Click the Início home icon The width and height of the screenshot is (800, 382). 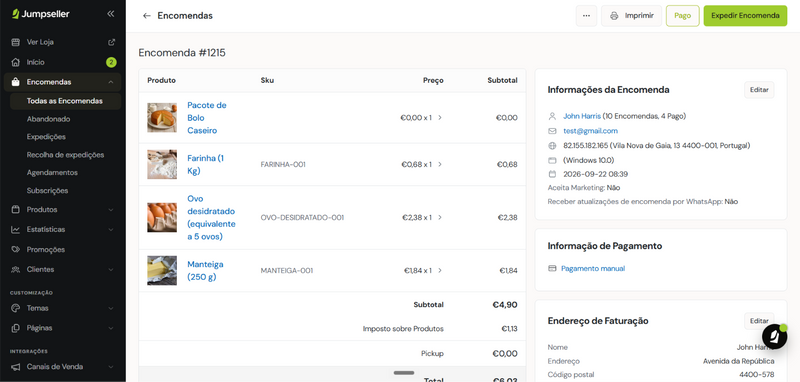pyautogui.click(x=16, y=62)
